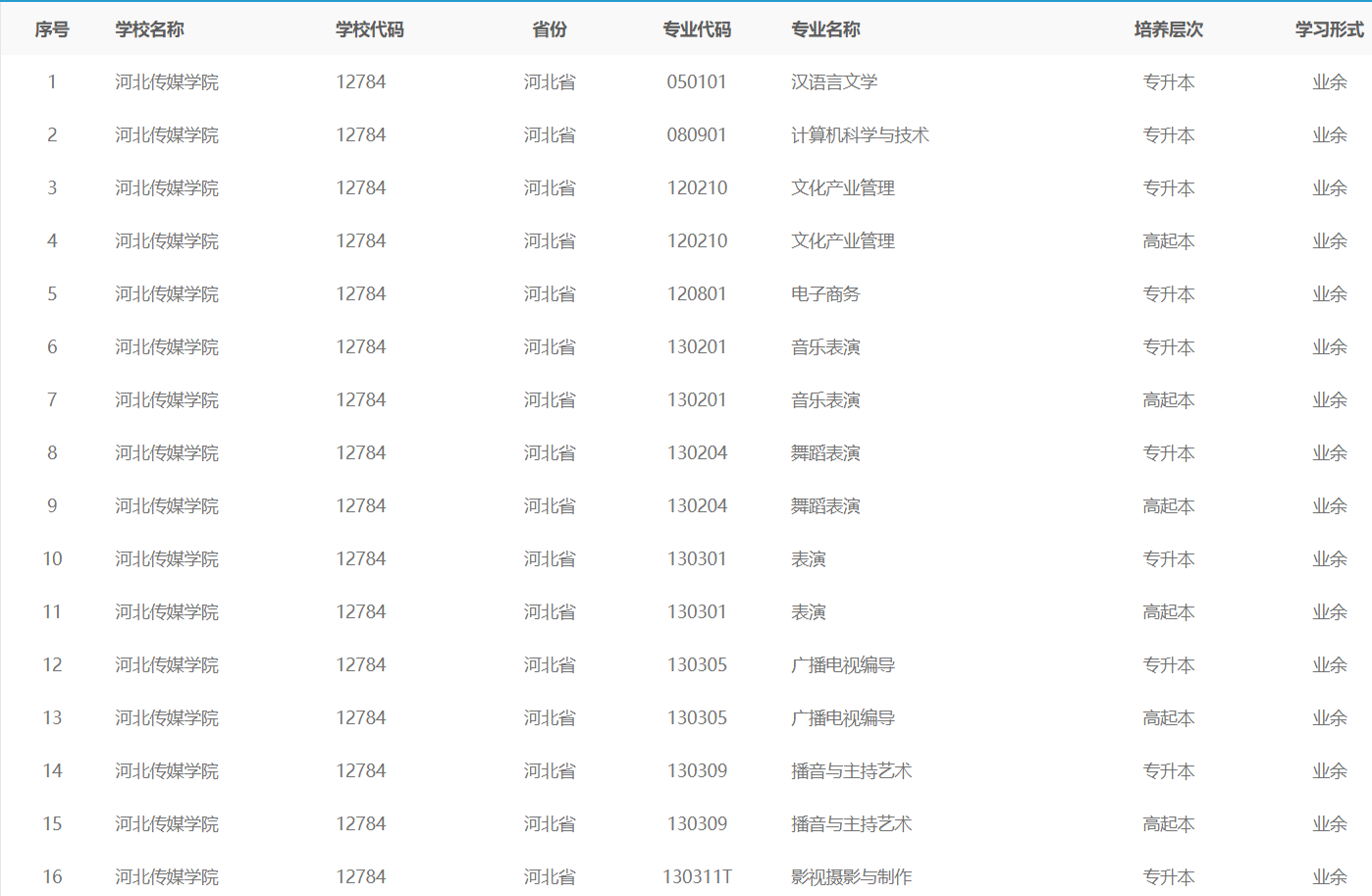Click 高起本 in row 7
The height and width of the screenshot is (896, 1372).
(1169, 400)
